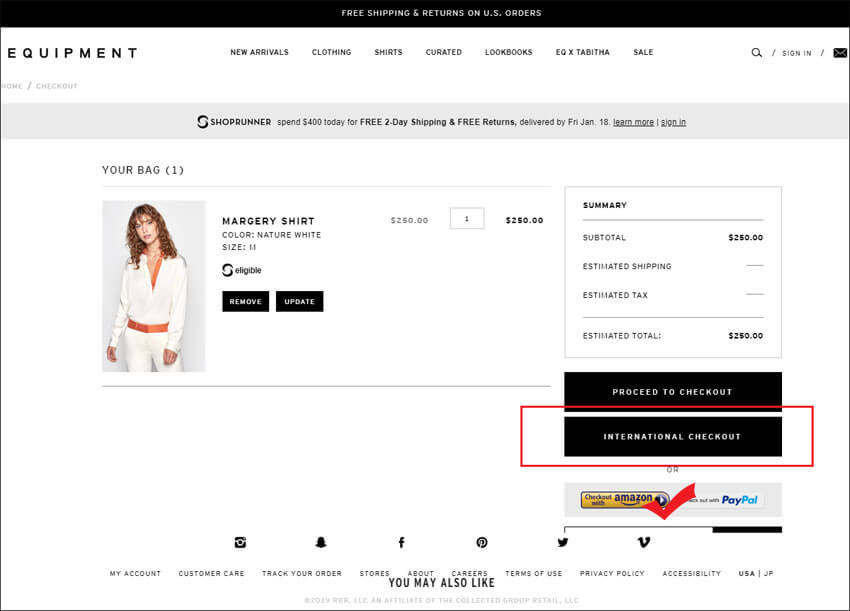
Task: Open Stores footer link
Action: (x=375, y=573)
